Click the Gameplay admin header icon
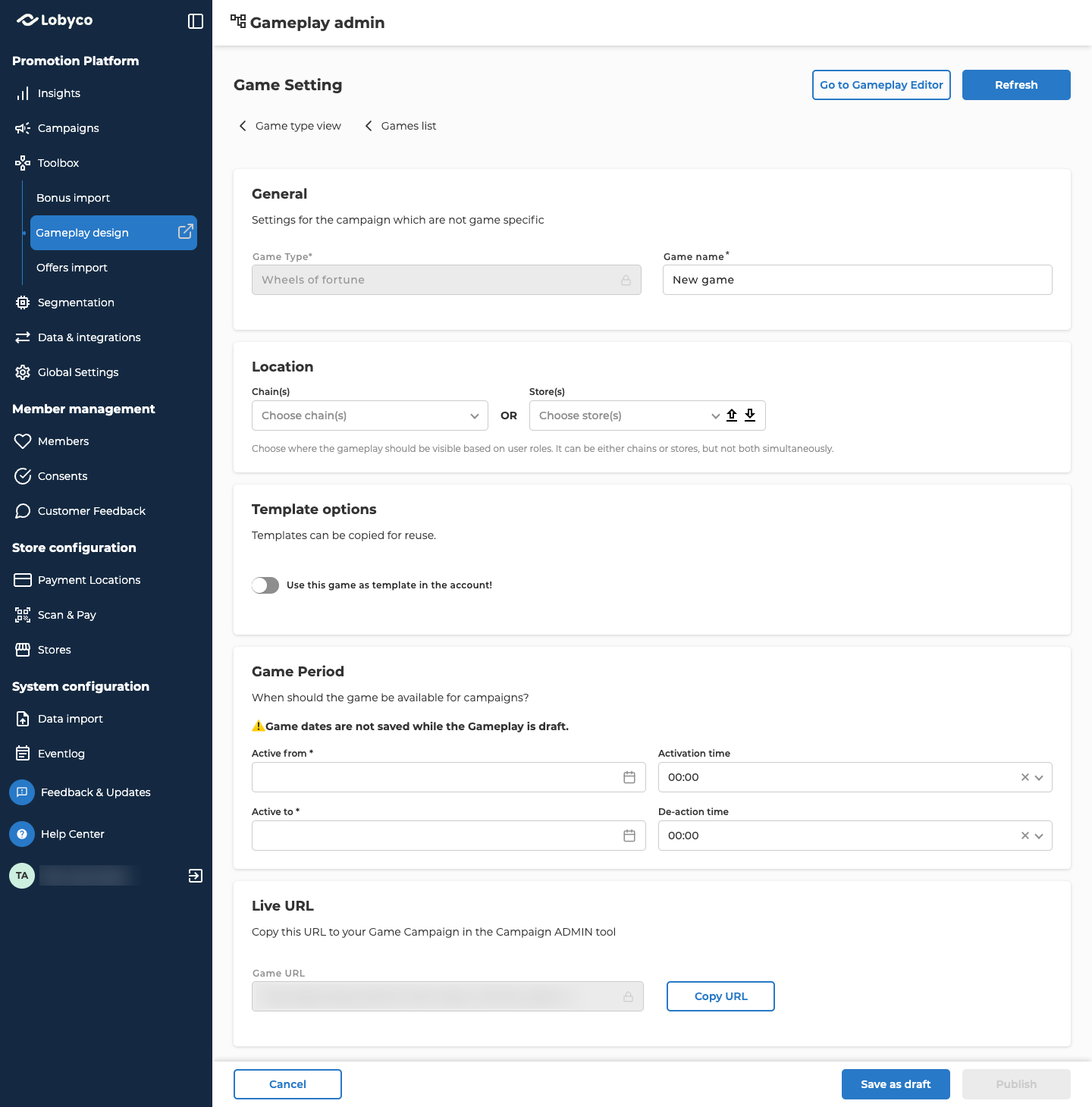 point(238,21)
